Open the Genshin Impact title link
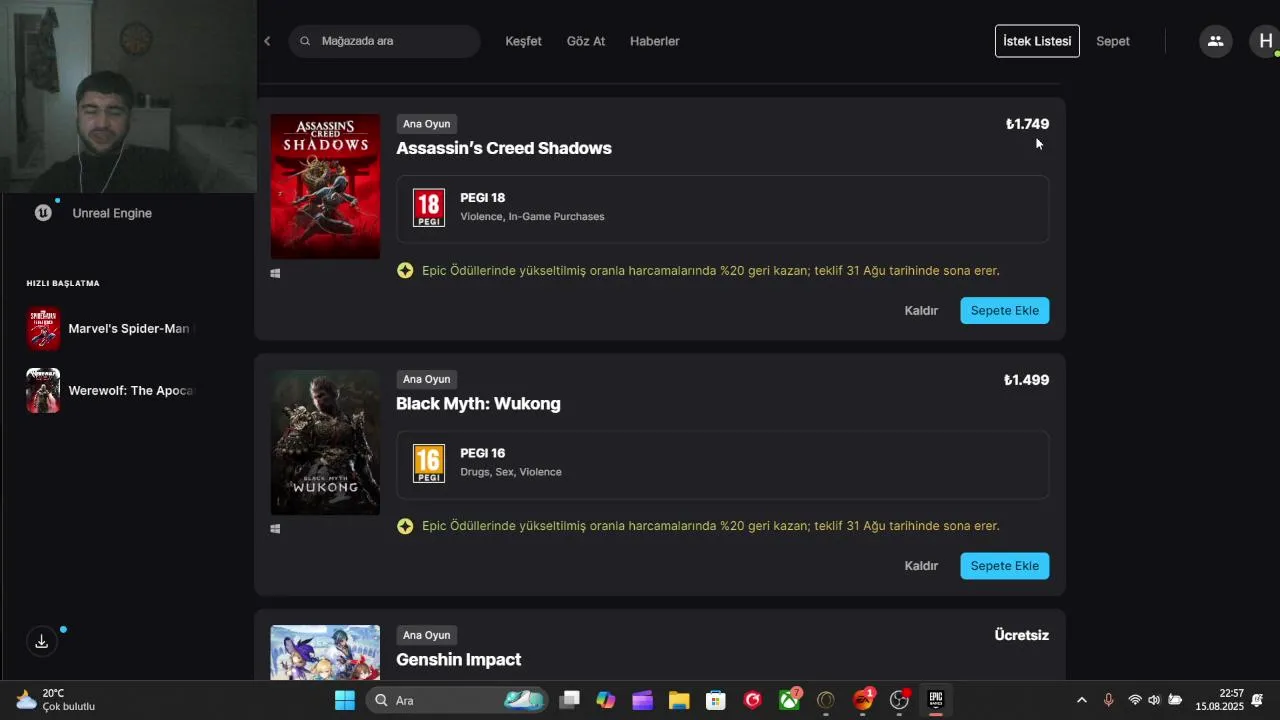 (458, 660)
